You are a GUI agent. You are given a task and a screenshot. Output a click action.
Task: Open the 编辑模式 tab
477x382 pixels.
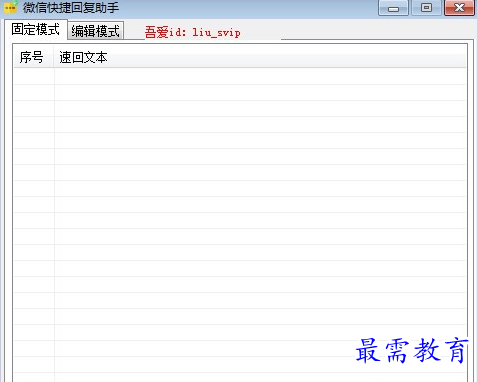(96, 31)
